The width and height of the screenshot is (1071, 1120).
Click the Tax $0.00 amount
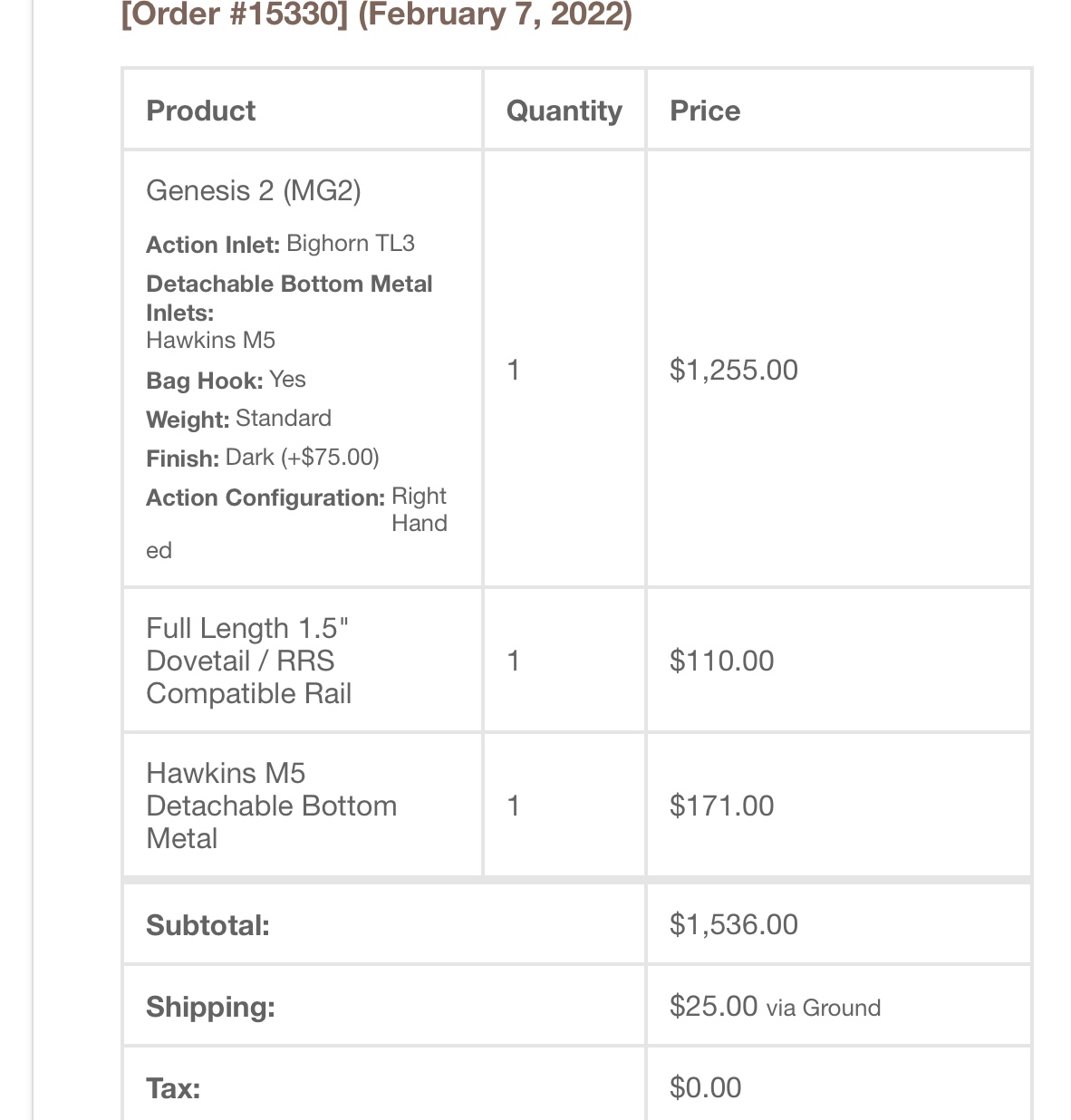coord(706,1087)
